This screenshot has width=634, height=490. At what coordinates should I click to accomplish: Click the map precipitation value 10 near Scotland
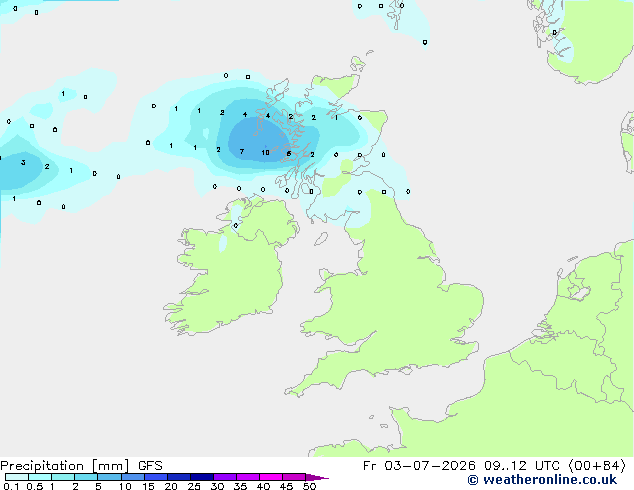tap(265, 152)
